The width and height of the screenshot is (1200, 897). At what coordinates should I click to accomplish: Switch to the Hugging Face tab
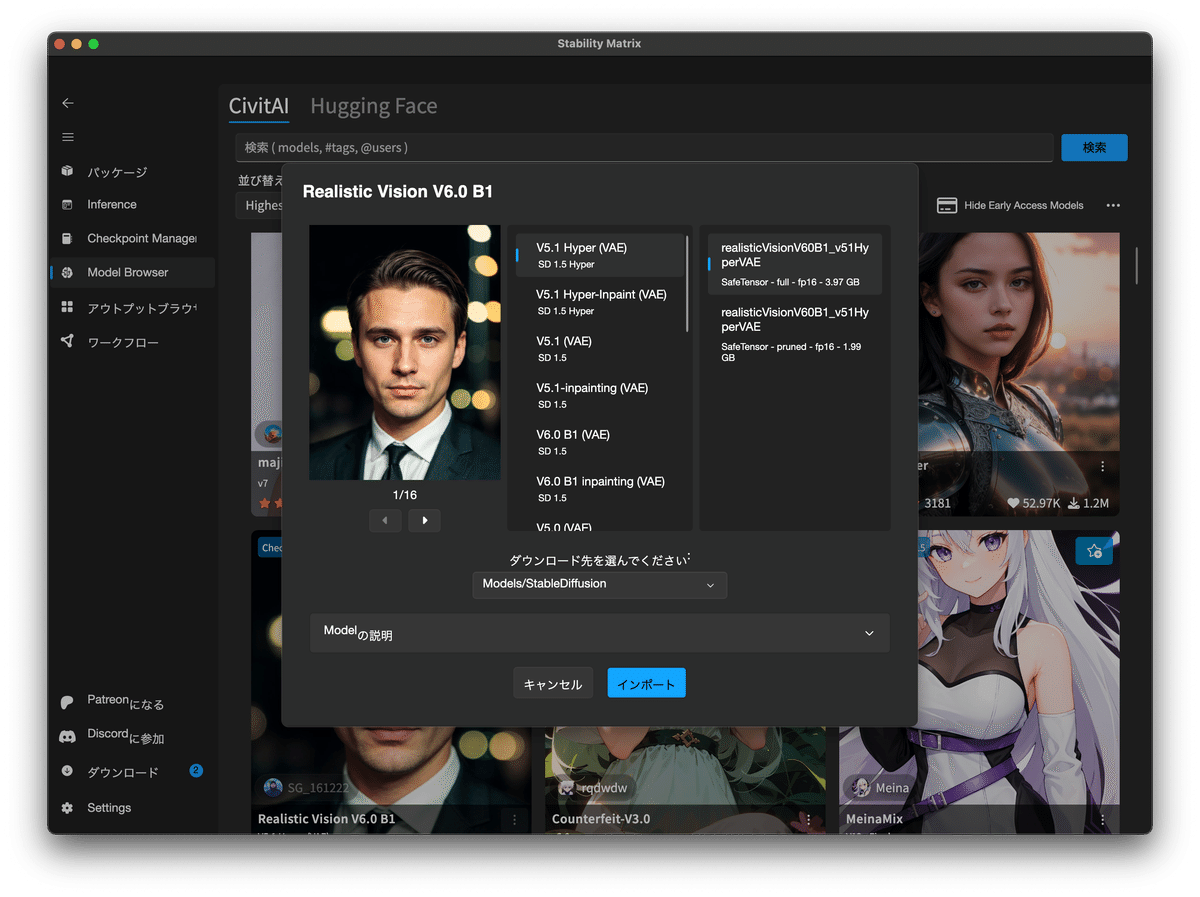[373, 106]
